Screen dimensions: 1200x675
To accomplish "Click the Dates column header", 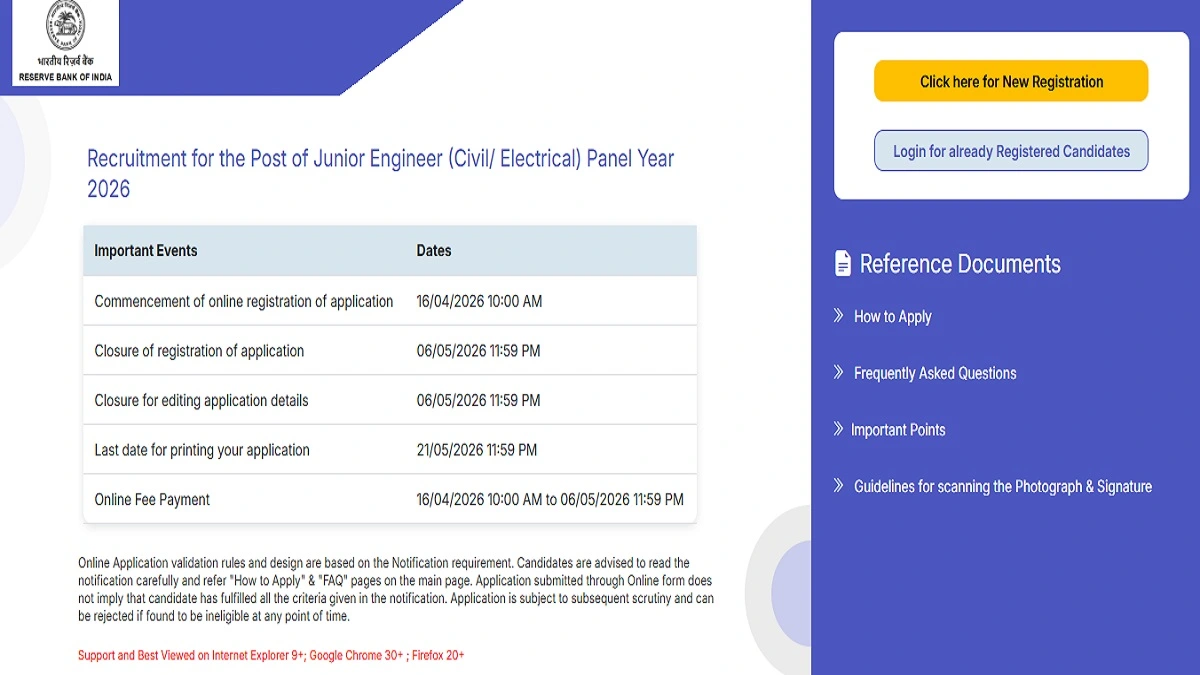I will click(433, 250).
